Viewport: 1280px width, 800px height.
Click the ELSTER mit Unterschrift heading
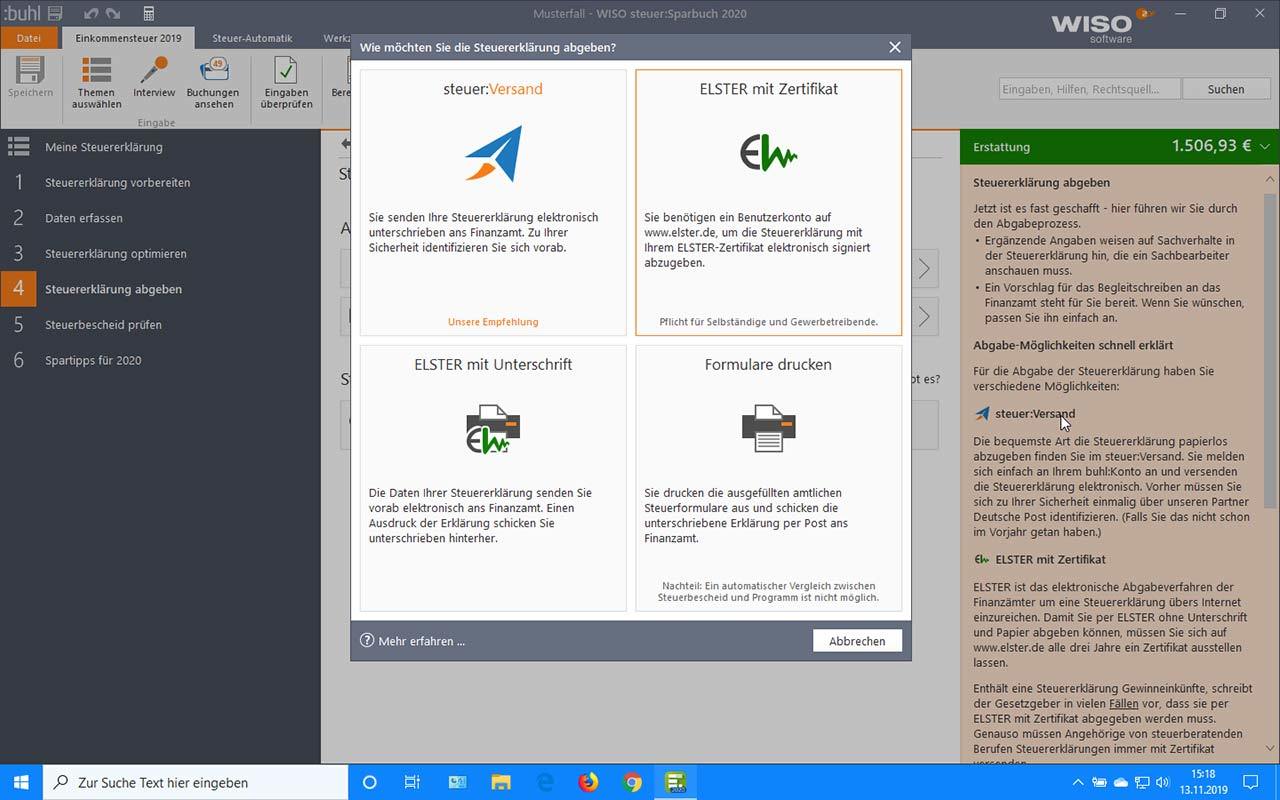click(493, 365)
